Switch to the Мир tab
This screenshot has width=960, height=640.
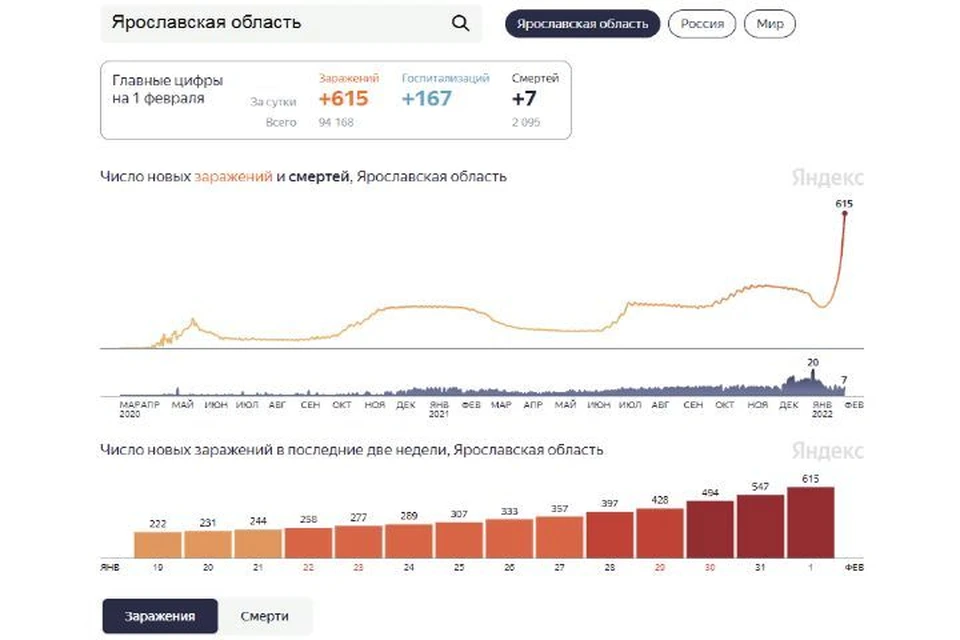click(770, 24)
